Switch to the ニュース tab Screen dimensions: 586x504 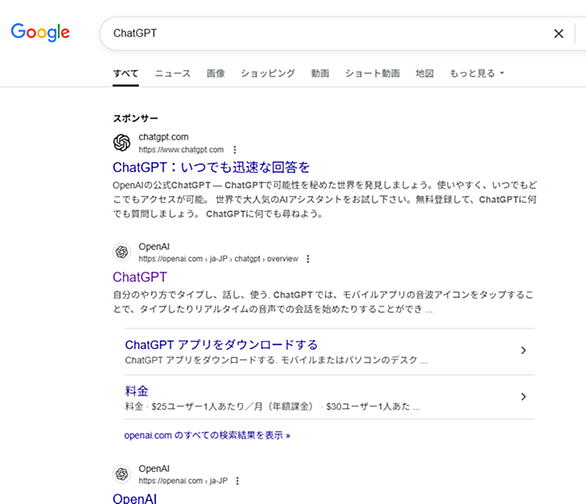point(173,73)
